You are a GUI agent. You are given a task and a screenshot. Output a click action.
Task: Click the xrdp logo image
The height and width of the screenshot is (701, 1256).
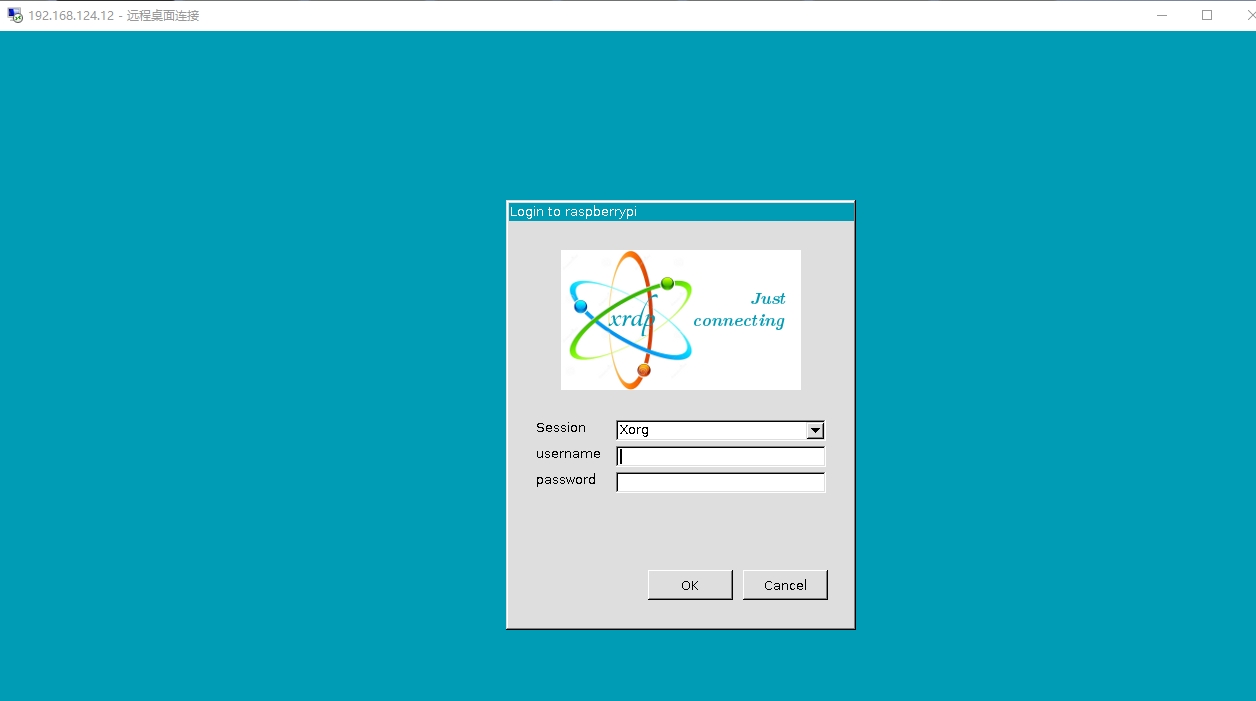tap(681, 320)
